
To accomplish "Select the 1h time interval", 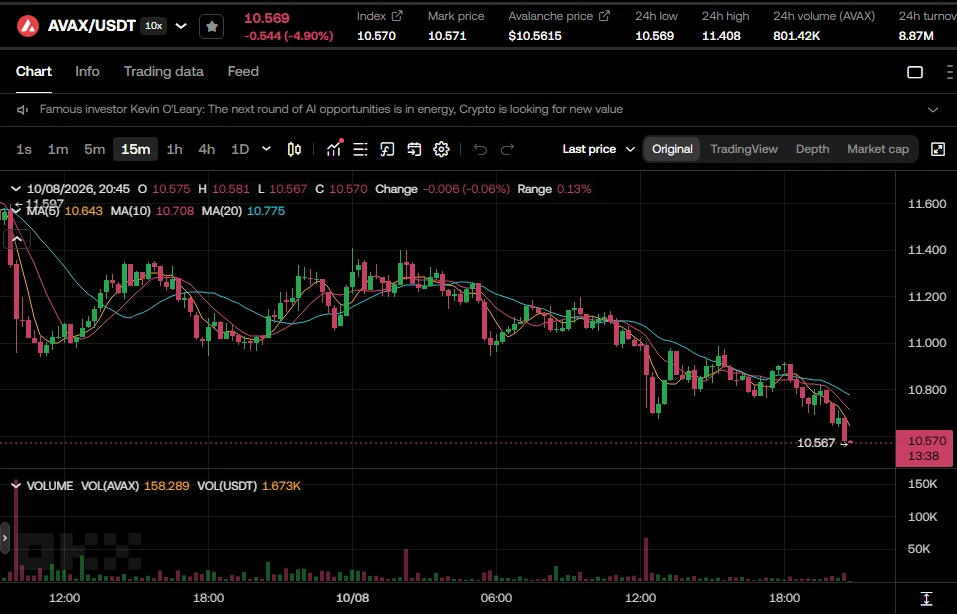I will [x=175, y=150].
